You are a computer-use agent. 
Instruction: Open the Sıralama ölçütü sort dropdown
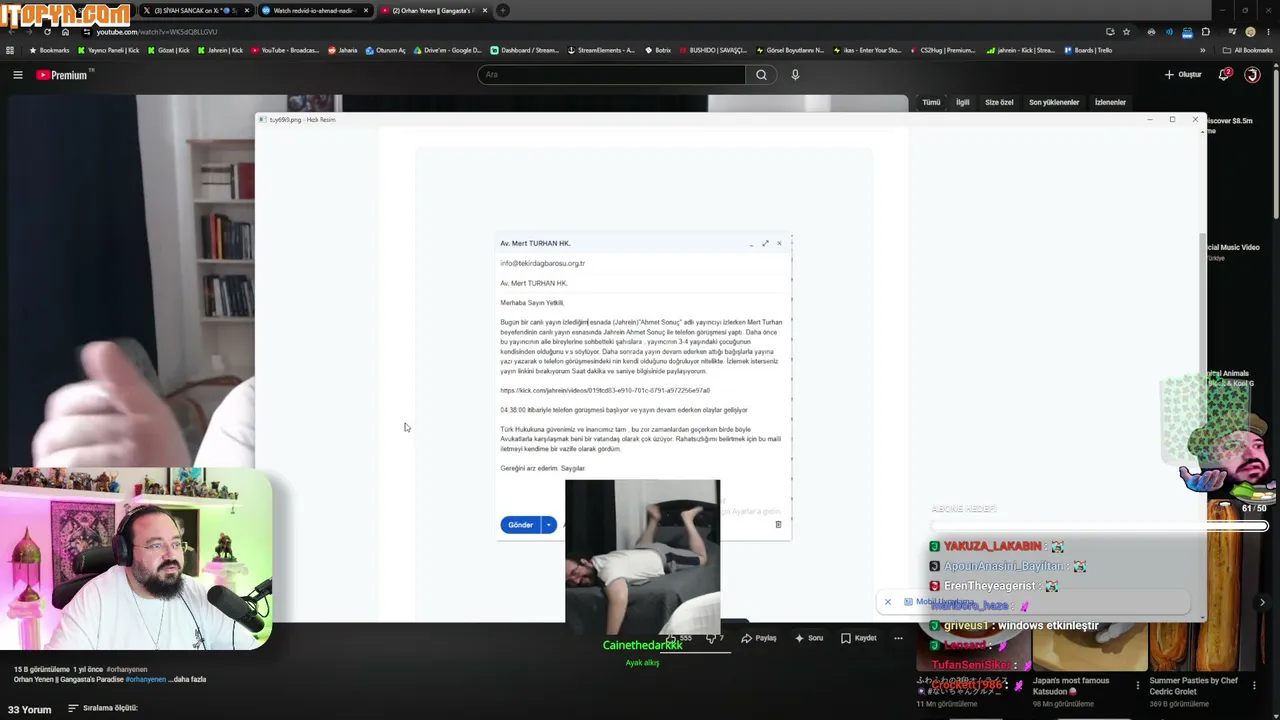[102, 708]
